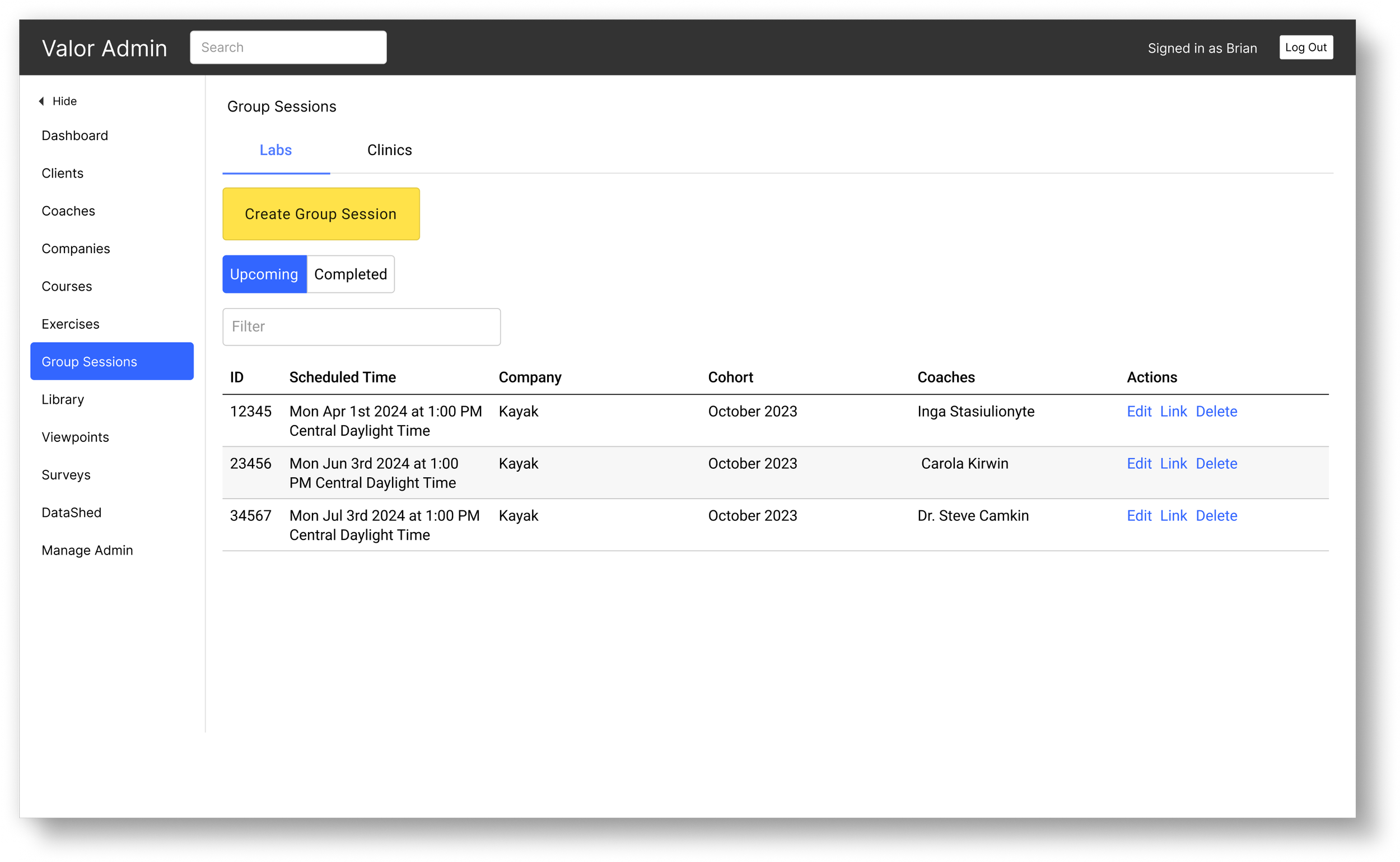This screenshot has height=862, width=1400.
Task: Toggle to Completed sessions view
Action: (350, 274)
